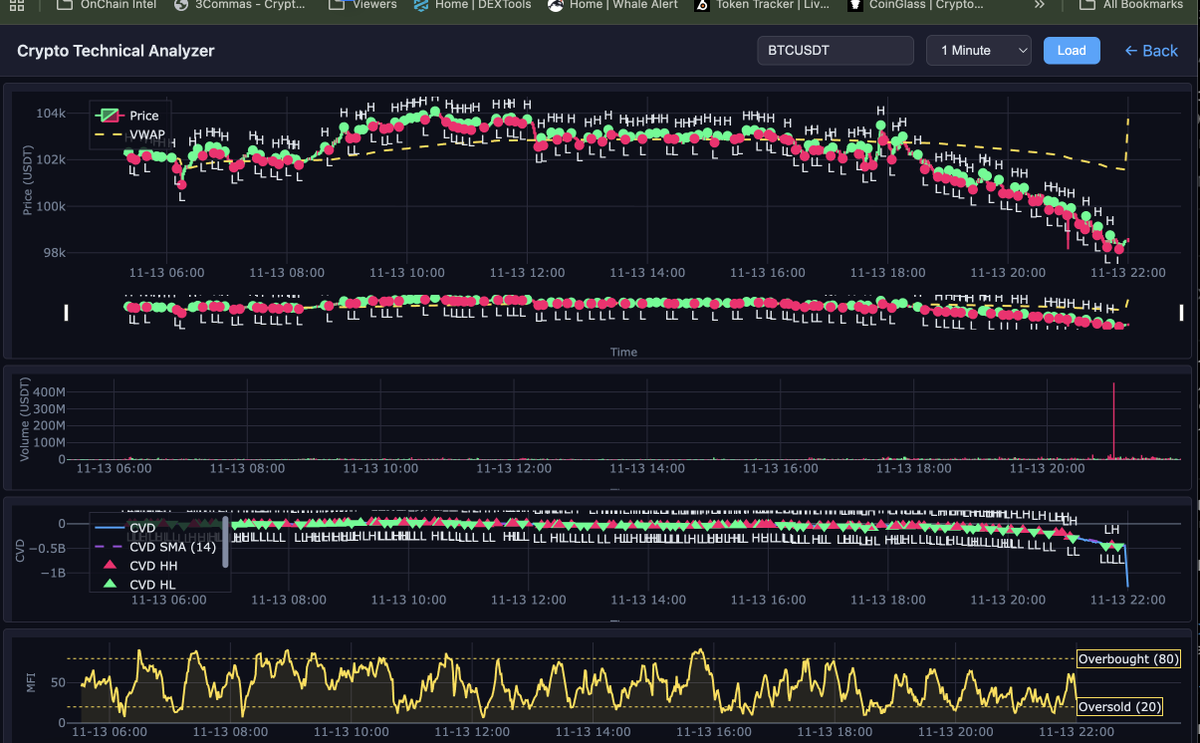Viewport: 1200px width, 743px height.
Task: Click the 400M volume axis label
Action: point(48,393)
